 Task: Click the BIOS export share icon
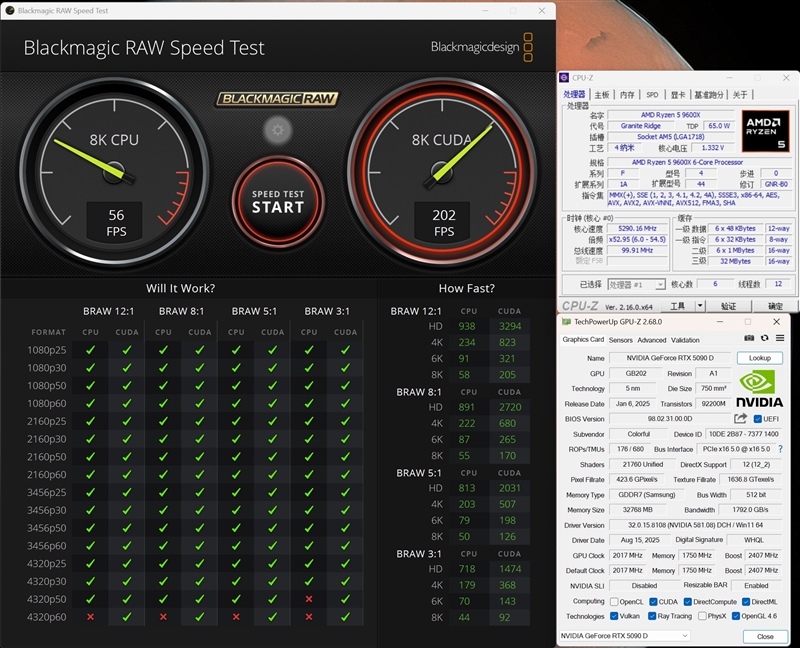point(741,419)
